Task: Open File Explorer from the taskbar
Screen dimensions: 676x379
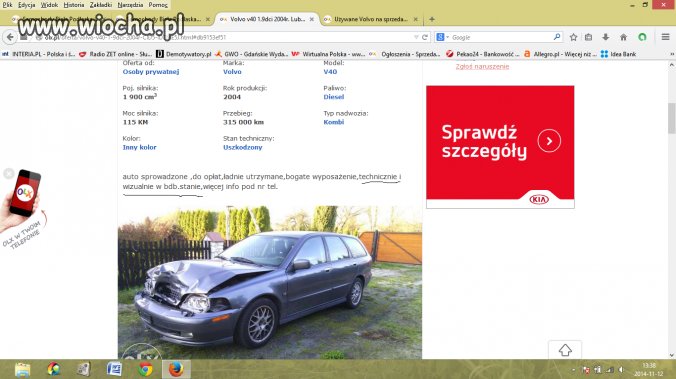Action: tap(22, 370)
